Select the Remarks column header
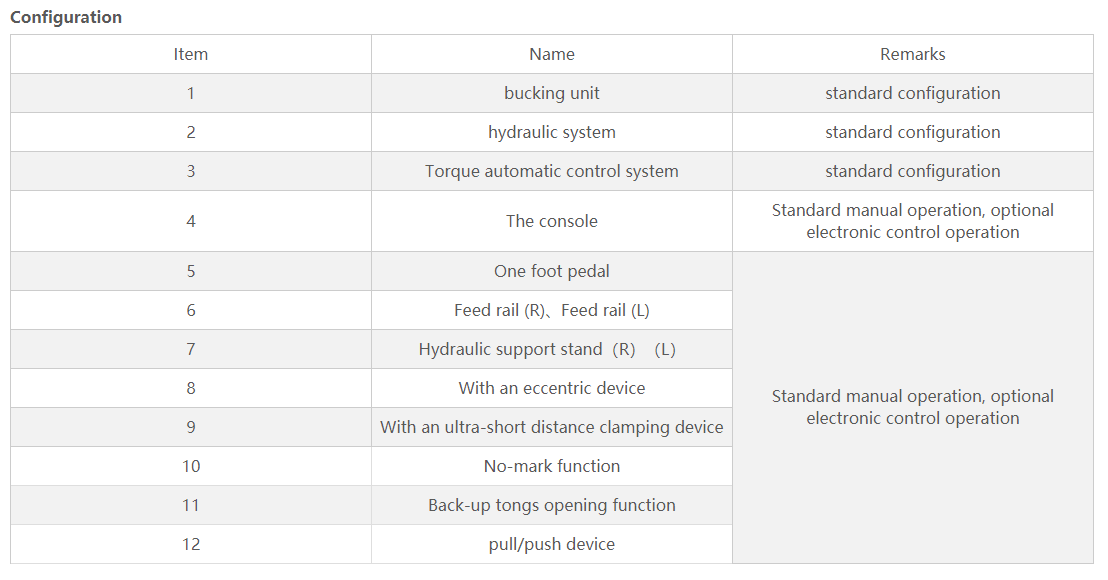The height and width of the screenshot is (580, 1108). [x=912, y=54]
